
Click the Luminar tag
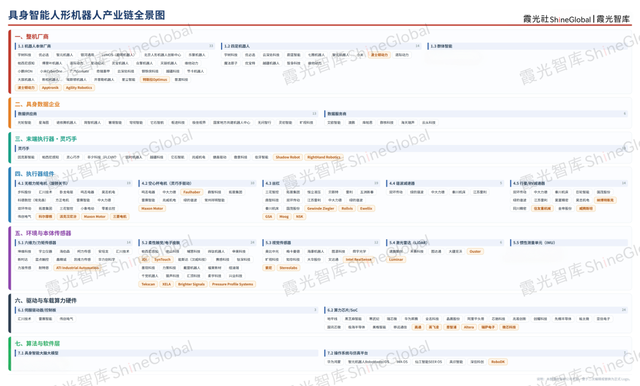coord(396,260)
